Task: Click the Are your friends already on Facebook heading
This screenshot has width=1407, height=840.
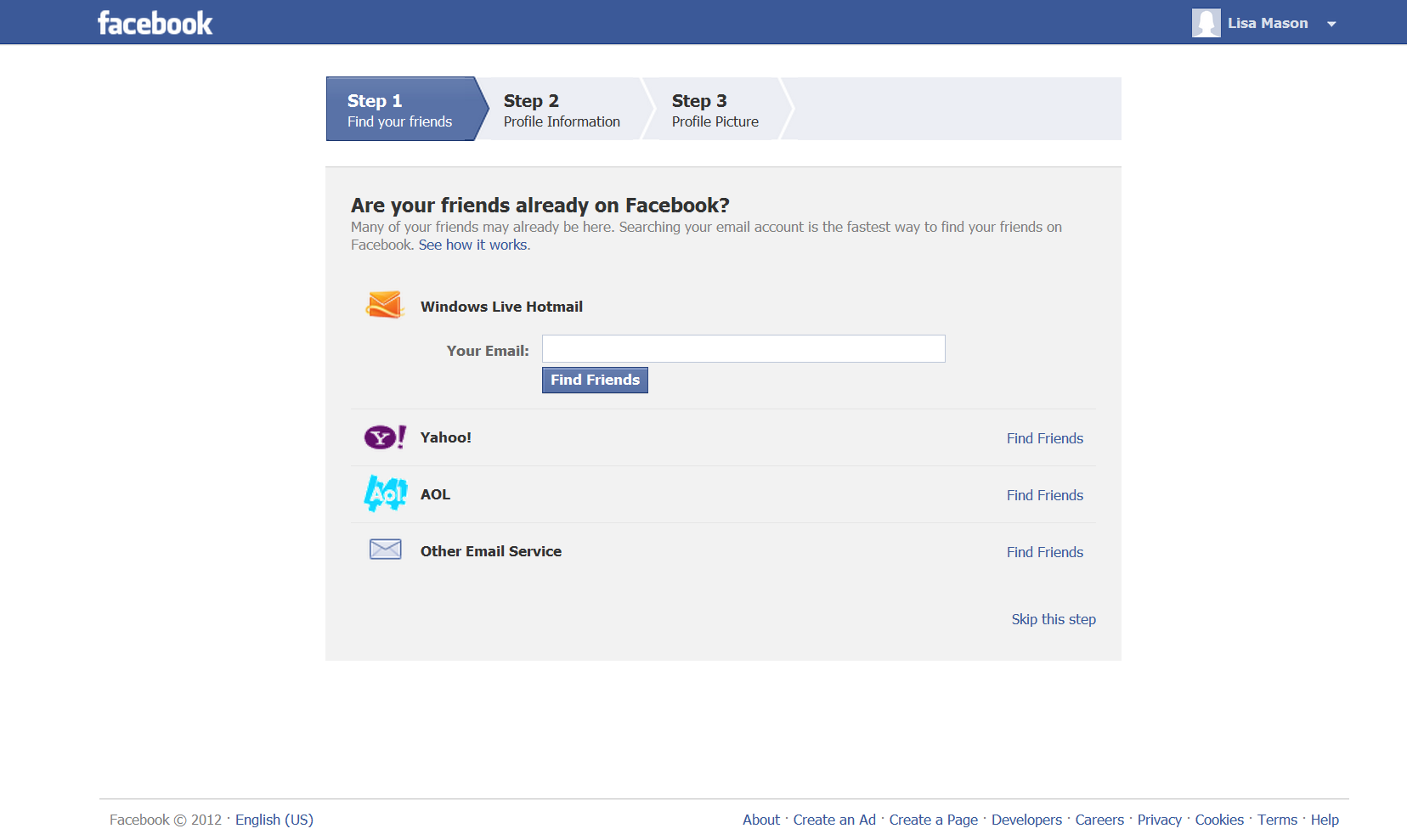Action: point(540,206)
